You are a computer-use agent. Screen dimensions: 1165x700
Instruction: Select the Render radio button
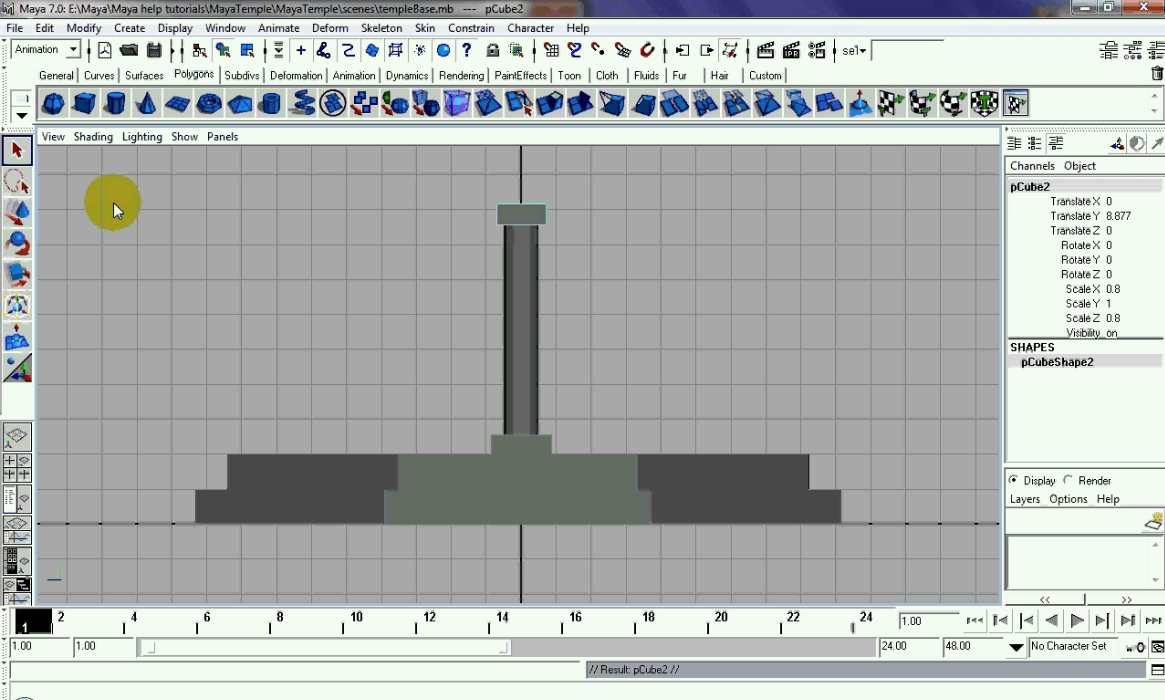pos(1066,480)
